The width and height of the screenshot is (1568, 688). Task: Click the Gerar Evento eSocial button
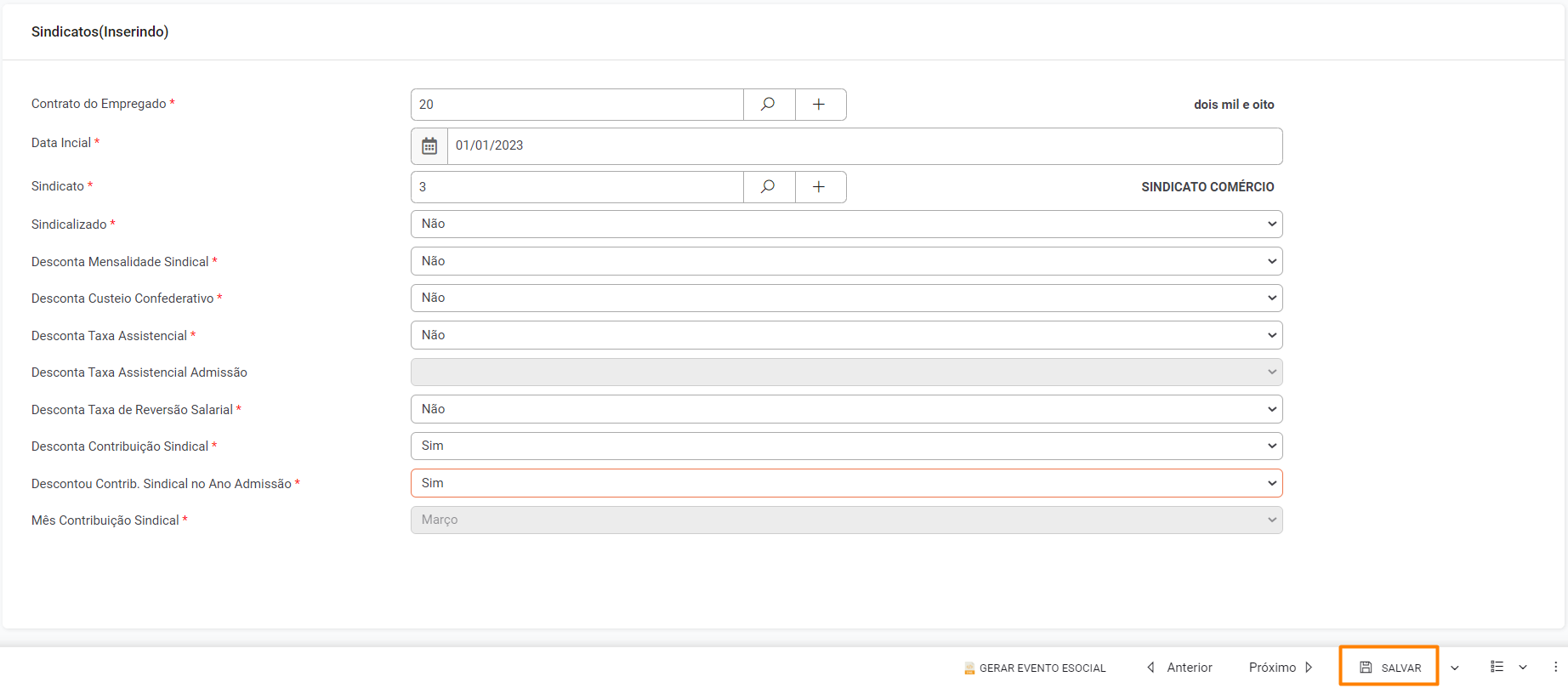tap(1035, 668)
